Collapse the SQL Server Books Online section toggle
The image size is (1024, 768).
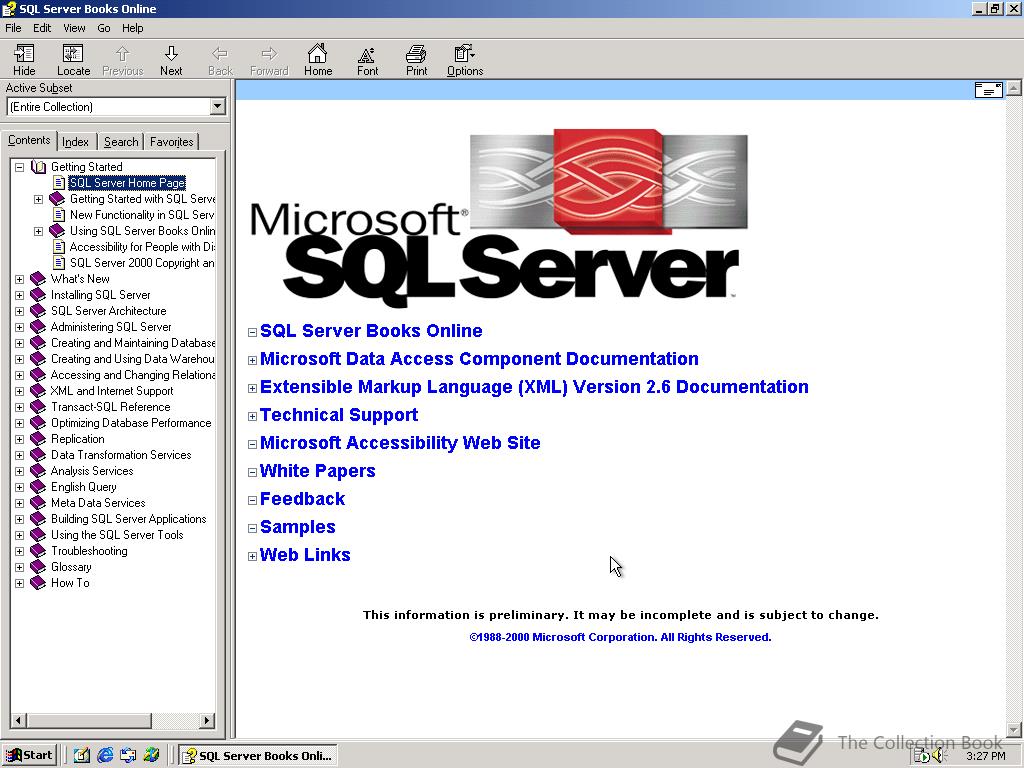(252, 332)
